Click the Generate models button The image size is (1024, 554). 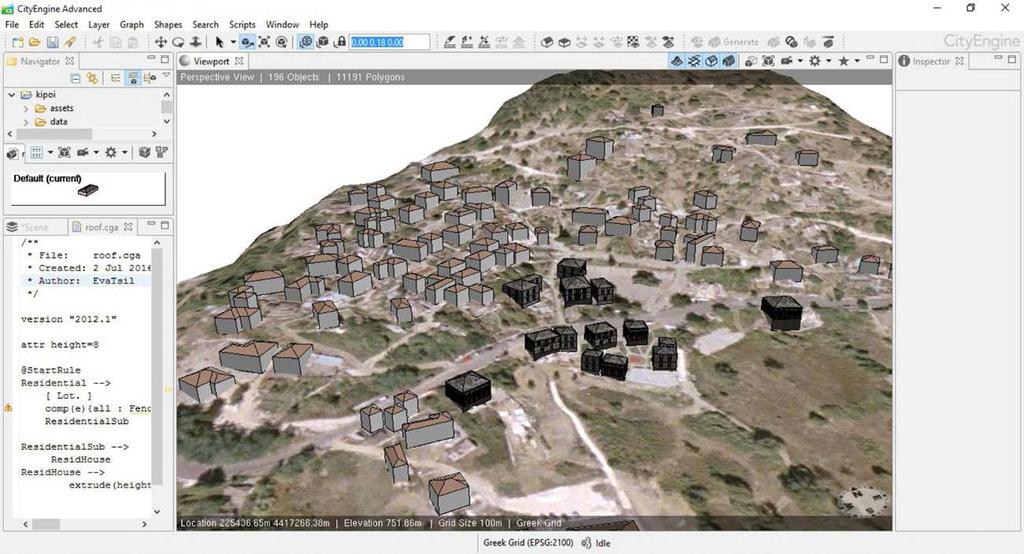pos(735,42)
